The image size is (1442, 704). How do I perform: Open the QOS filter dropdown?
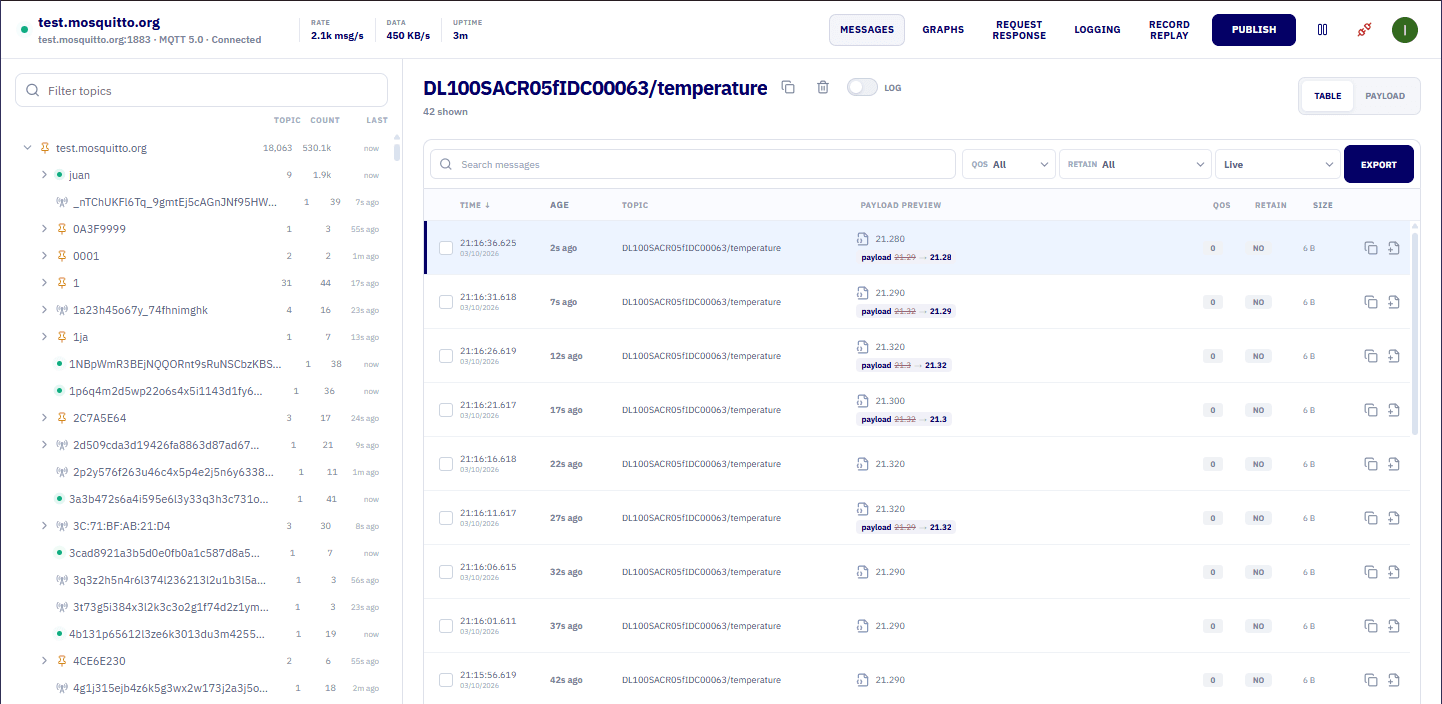click(x=1009, y=164)
